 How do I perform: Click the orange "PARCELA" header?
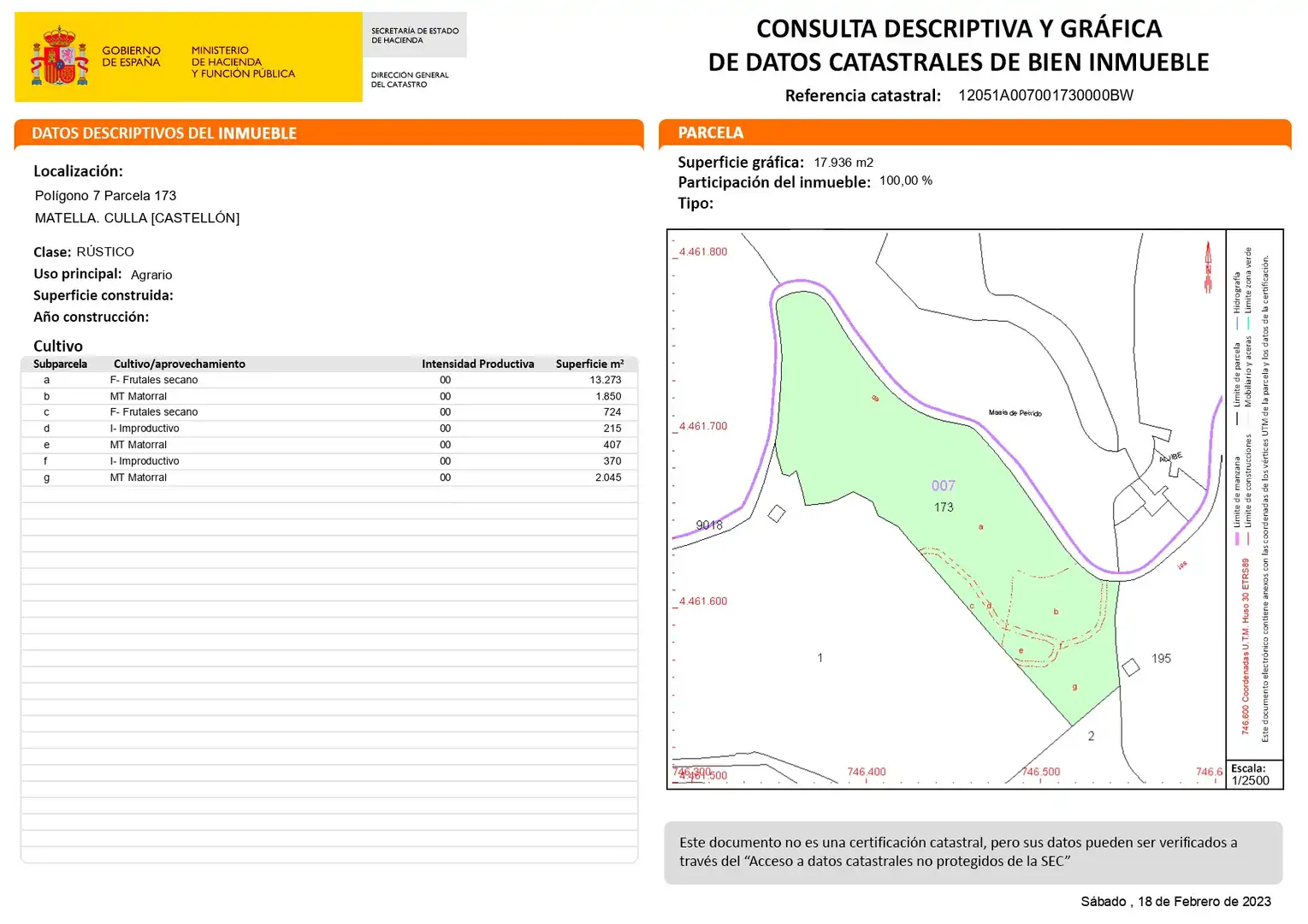(x=711, y=133)
